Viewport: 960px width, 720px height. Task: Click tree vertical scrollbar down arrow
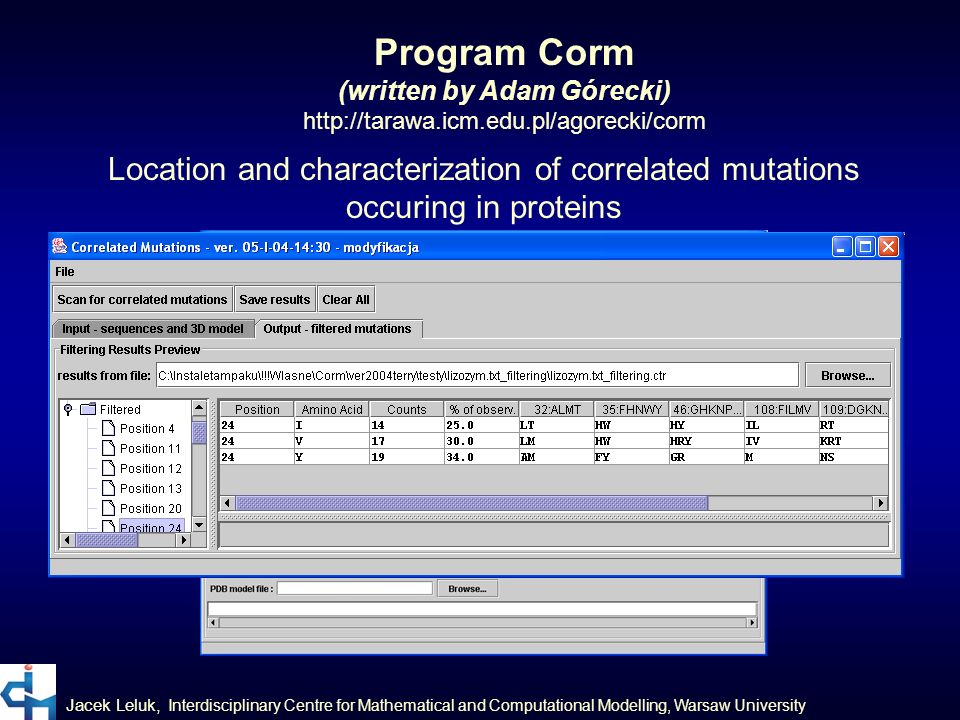199,525
